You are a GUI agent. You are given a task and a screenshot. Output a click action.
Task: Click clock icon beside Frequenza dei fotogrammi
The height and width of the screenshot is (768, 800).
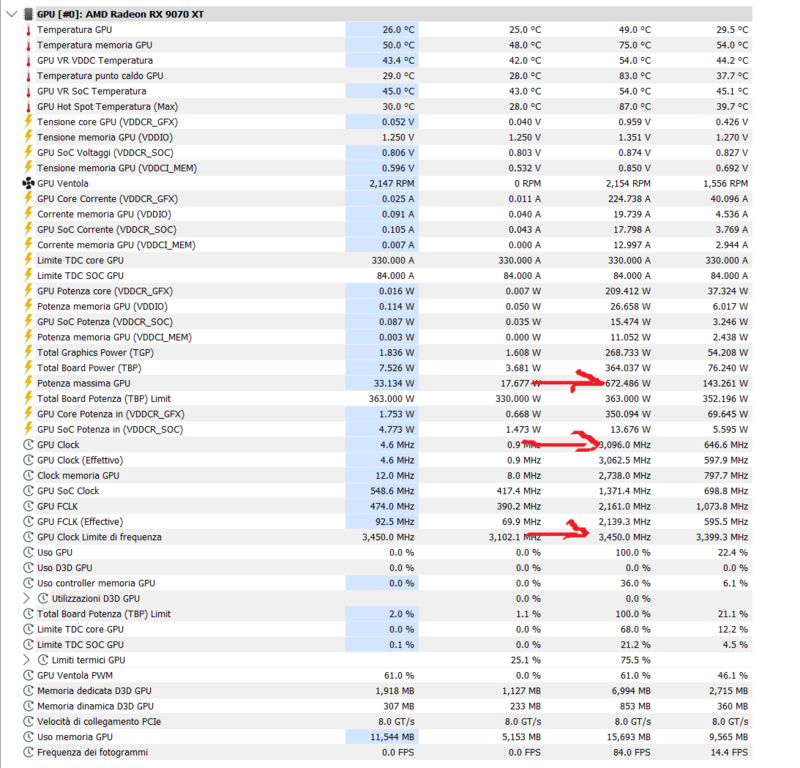click(x=29, y=752)
